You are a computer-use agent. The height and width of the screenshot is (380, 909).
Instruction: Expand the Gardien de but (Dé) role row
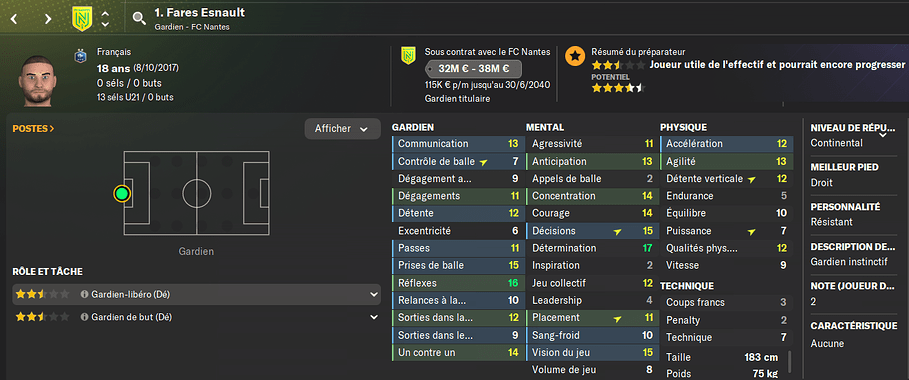pyautogui.click(x=197, y=317)
